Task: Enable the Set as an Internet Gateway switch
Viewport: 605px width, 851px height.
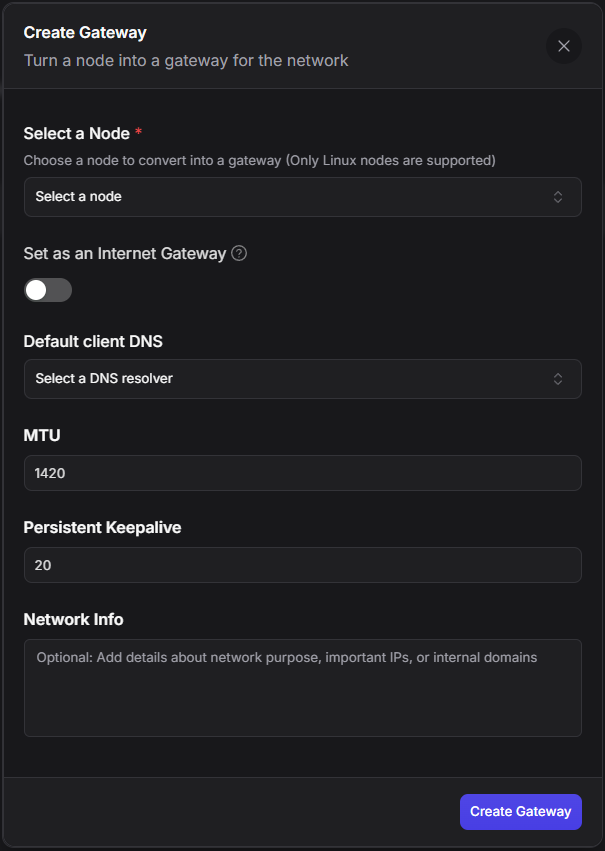Action: coord(48,290)
